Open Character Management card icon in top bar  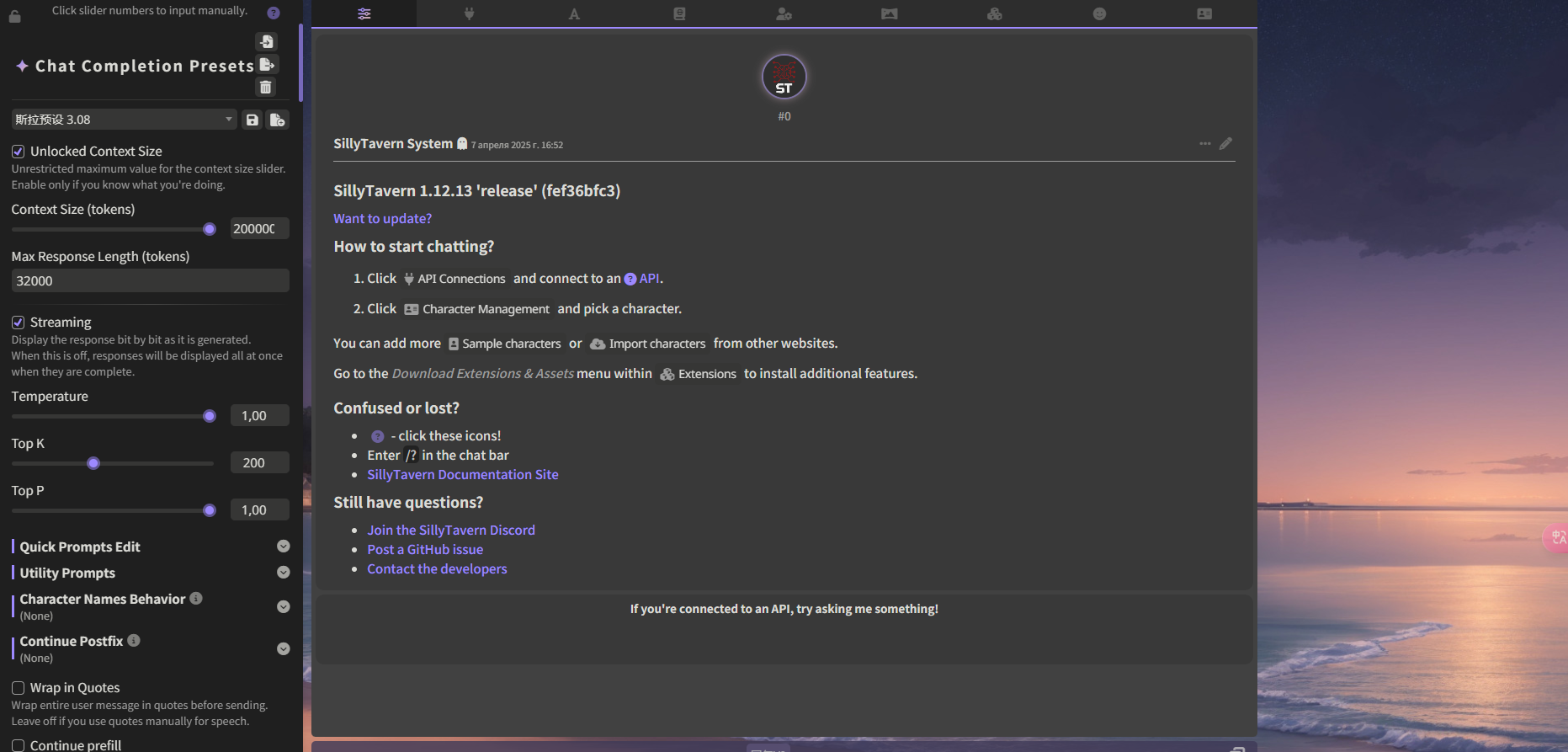coord(1204,13)
